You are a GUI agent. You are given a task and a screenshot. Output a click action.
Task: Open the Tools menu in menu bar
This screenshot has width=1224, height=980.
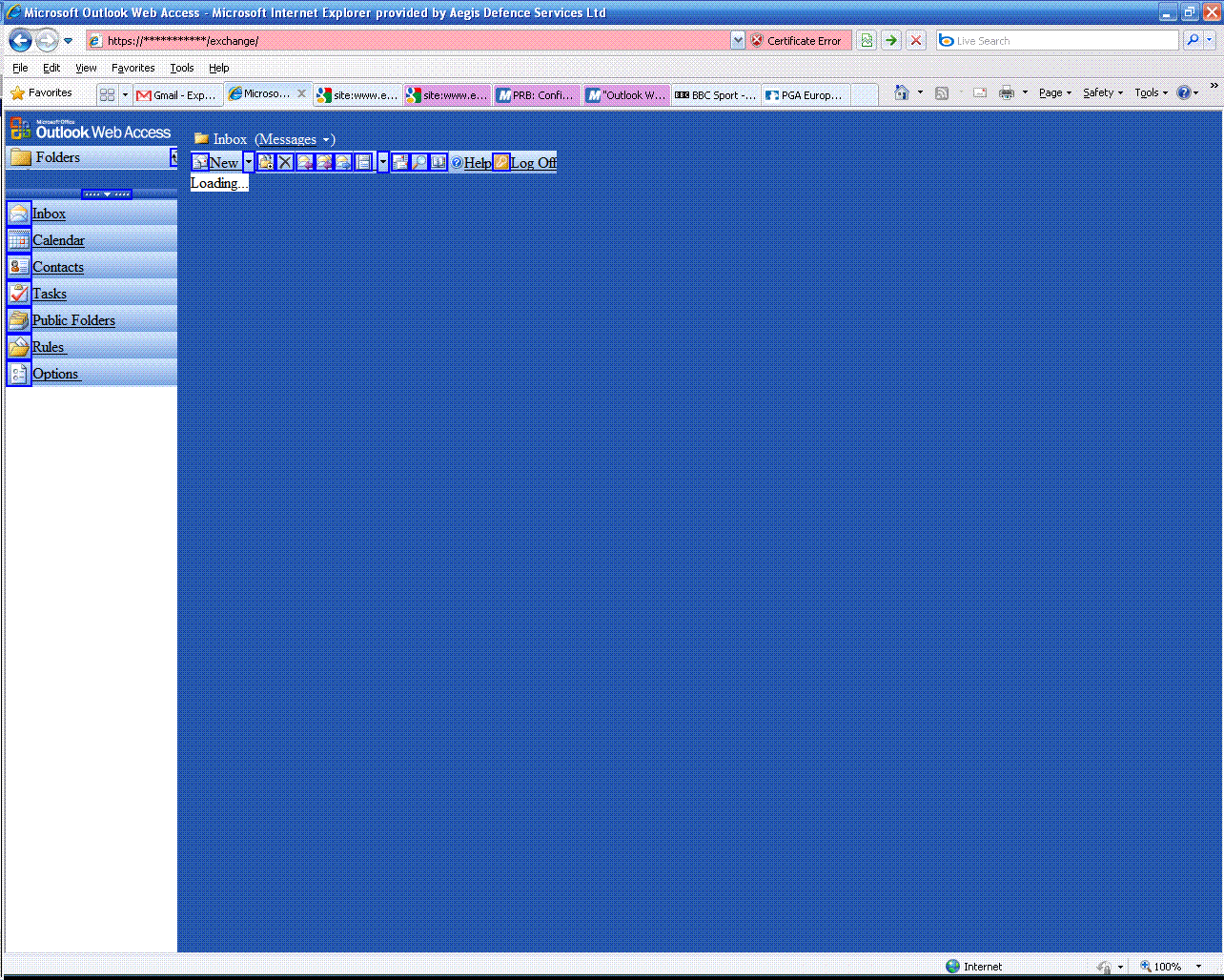tap(182, 68)
